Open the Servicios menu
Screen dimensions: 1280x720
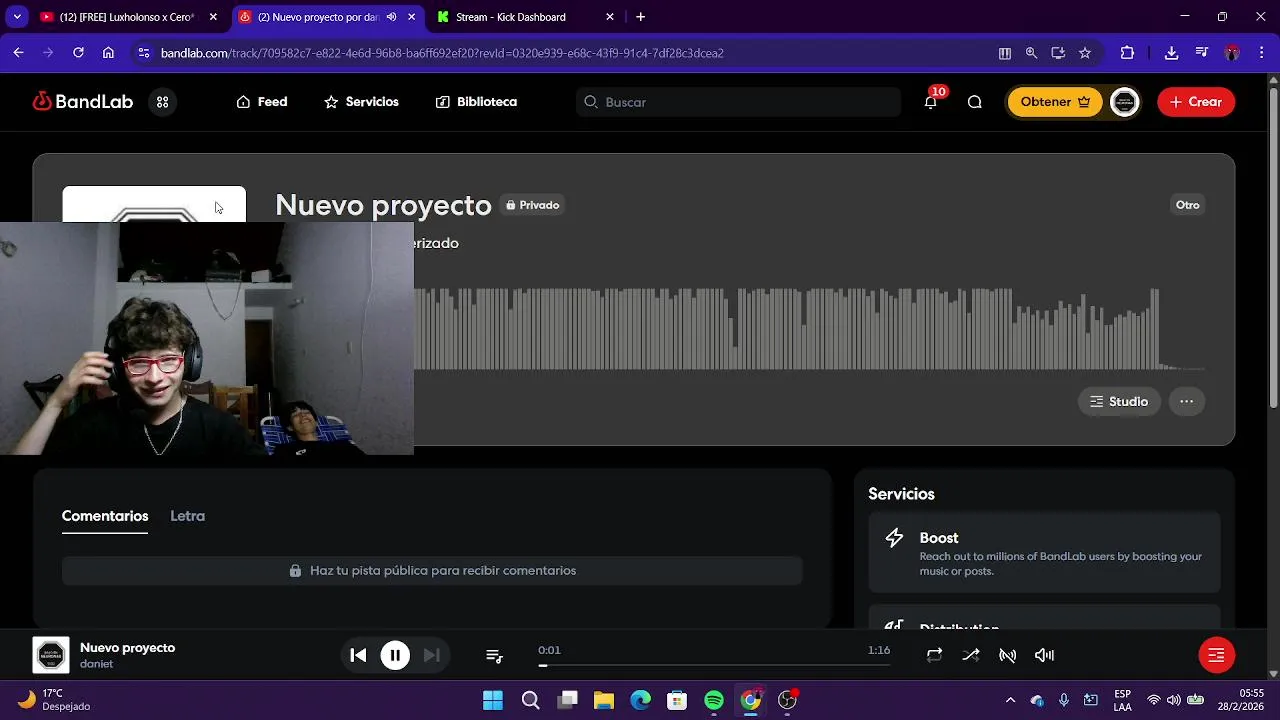click(x=361, y=102)
